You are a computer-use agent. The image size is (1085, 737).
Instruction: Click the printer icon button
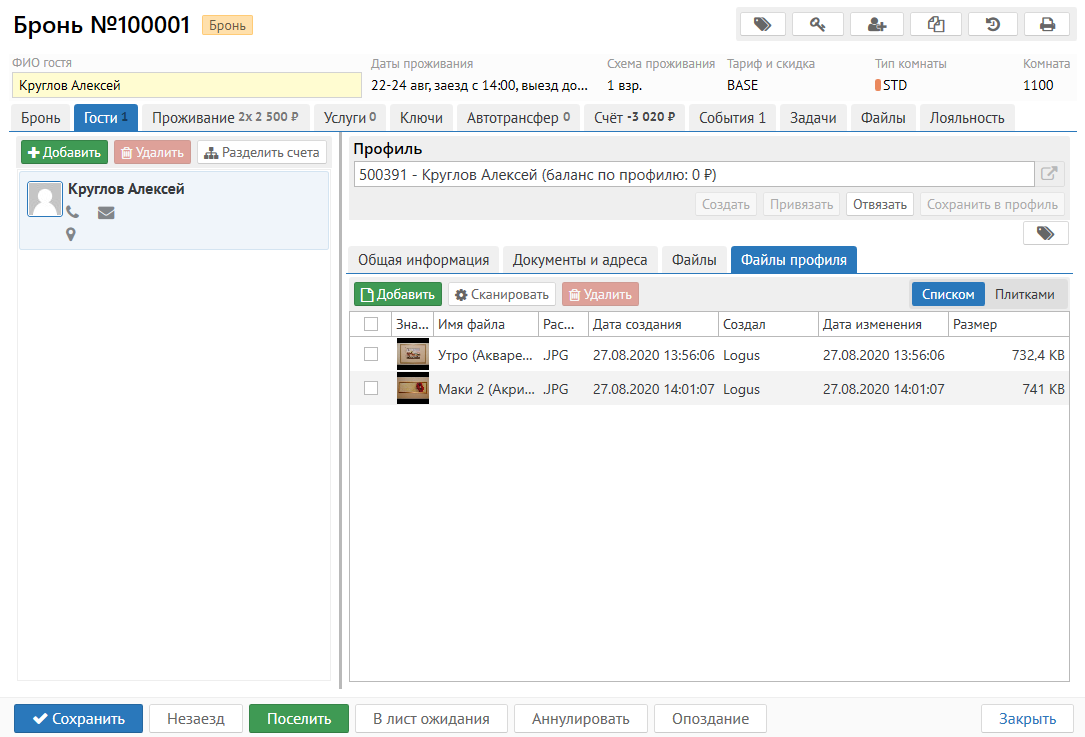pyautogui.click(x=1047, y=24)
